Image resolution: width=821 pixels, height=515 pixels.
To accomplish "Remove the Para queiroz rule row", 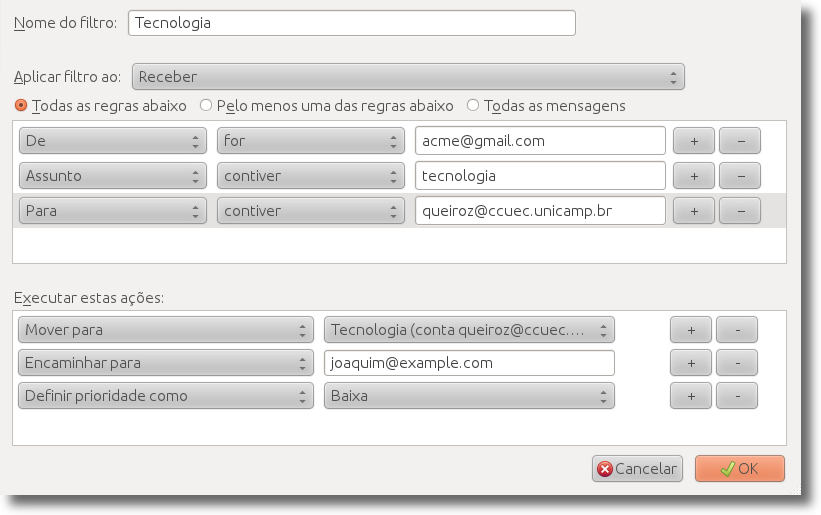I will pos(740,211).
